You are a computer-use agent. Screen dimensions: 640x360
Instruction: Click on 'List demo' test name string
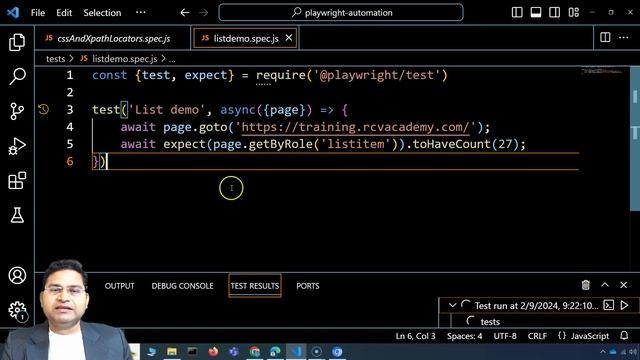pyautogui.click(x=167, y=110)
